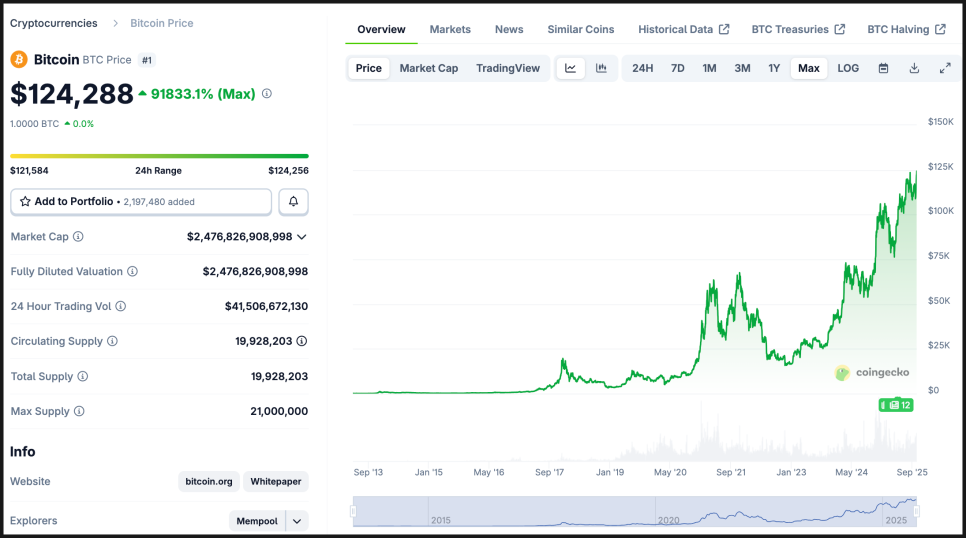Switch to the candlestick chart view
966x538 pixels.
point(601,68)
